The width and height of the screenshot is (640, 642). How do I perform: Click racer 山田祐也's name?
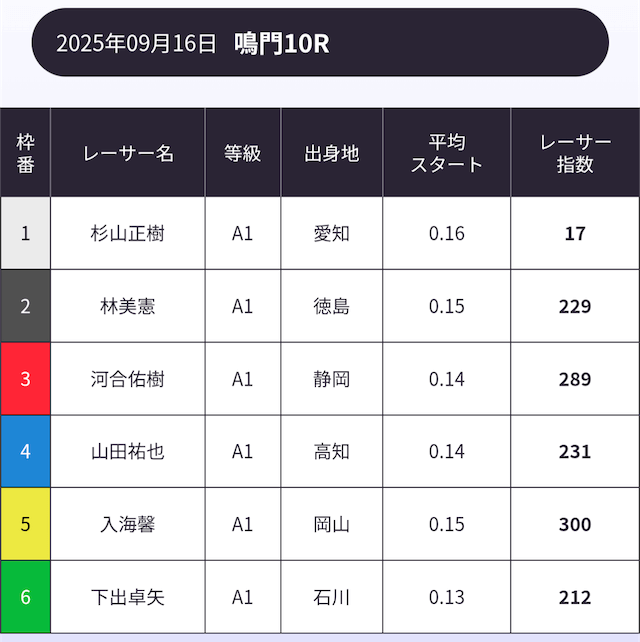[x=128, y=452]
